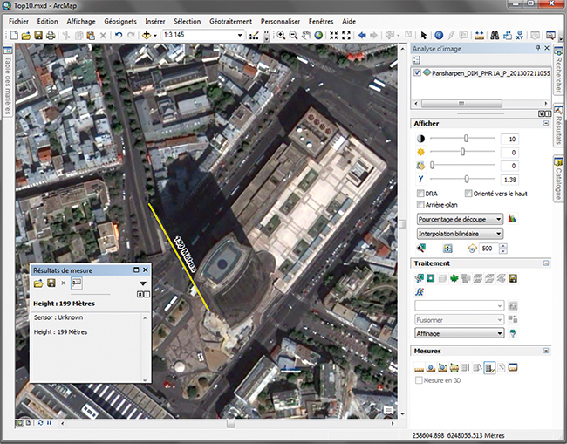Open the Fusionner dropdown
This screenshot has height=444, width=567.
(459, 320)
